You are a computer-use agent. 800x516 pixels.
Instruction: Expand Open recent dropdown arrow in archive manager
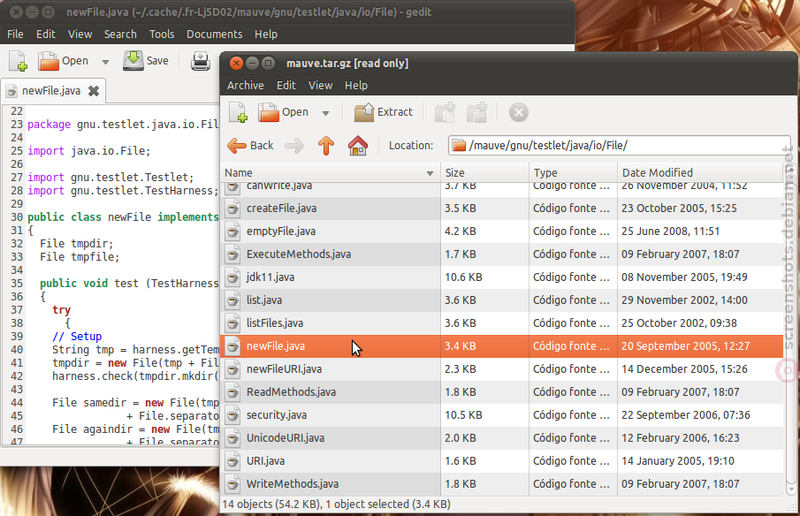(326, 113)
